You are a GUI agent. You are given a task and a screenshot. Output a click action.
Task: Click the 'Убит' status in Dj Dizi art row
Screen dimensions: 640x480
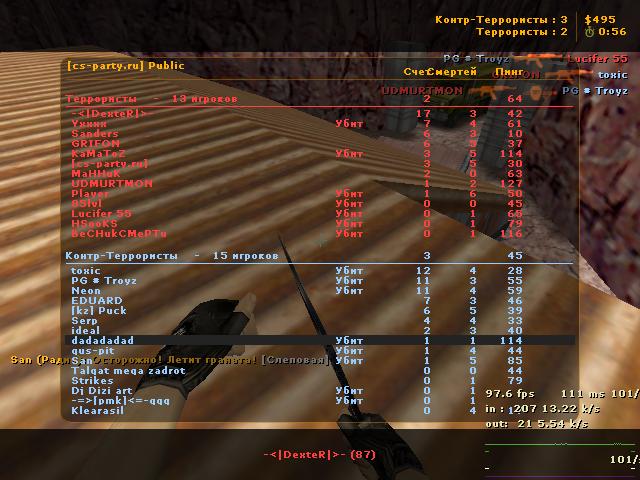(349, 391)
